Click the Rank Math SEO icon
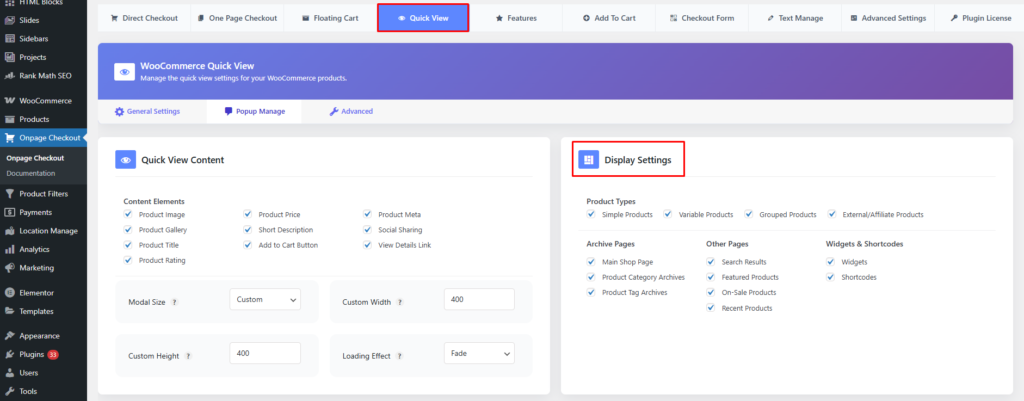Viewport: 1024px width, 401px height. [9, 75]
